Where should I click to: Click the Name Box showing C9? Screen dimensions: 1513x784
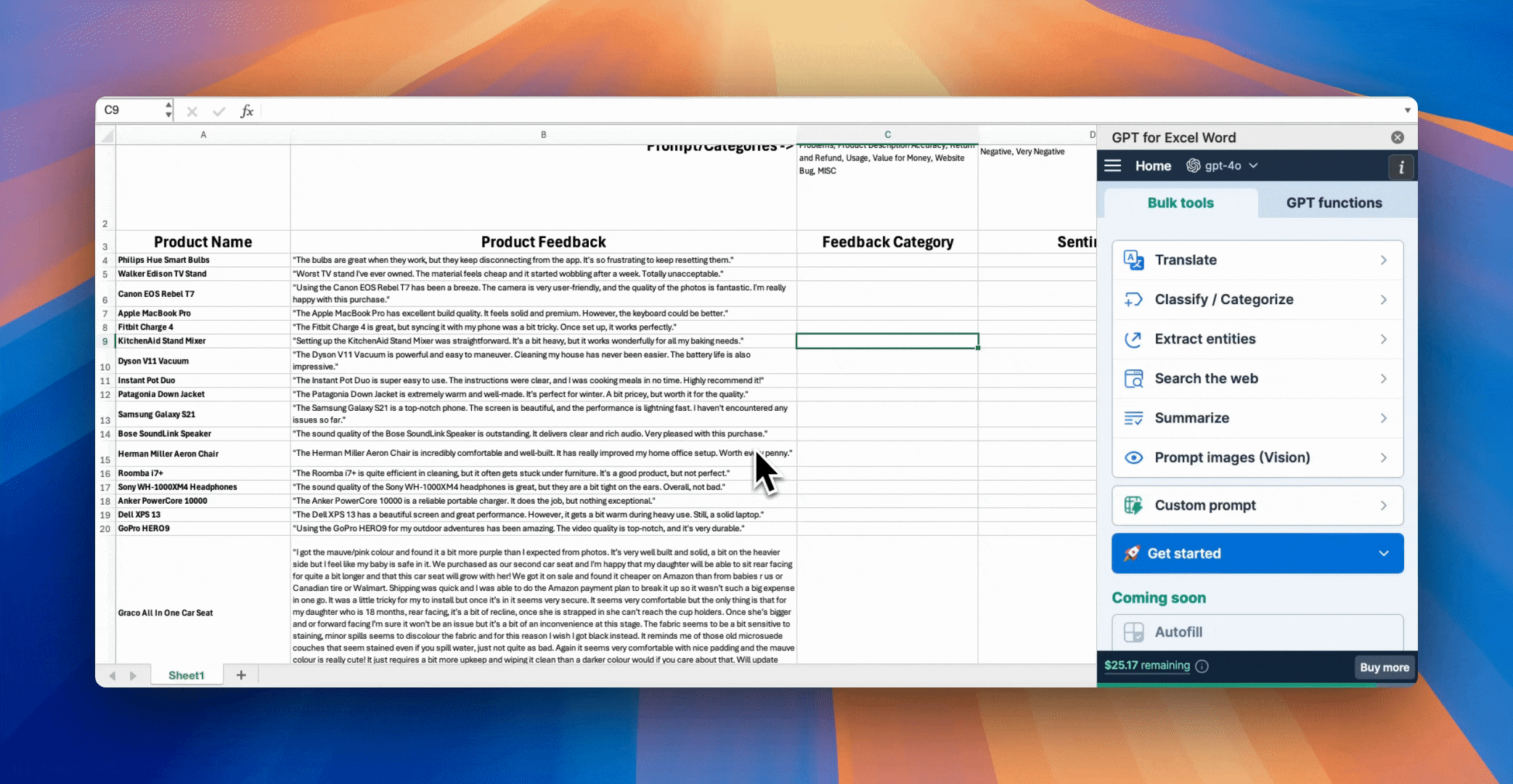coord(131,110)
